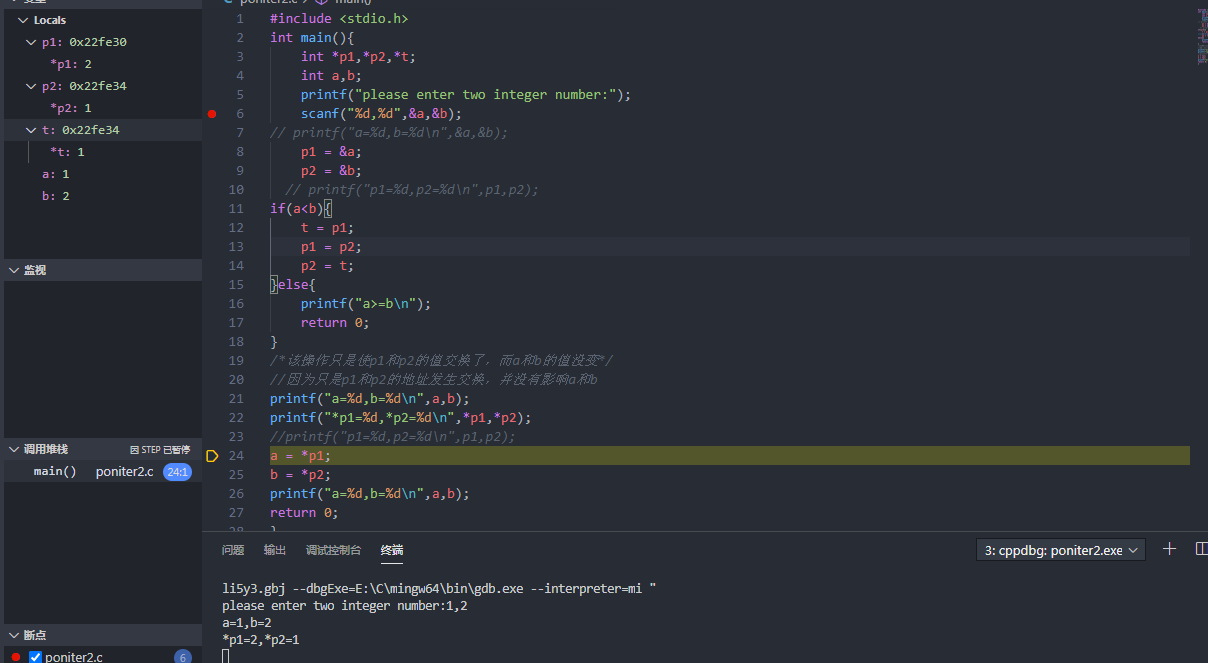
Task: Click 'return 0;' on line 27
Action: (x=304, y=513)
